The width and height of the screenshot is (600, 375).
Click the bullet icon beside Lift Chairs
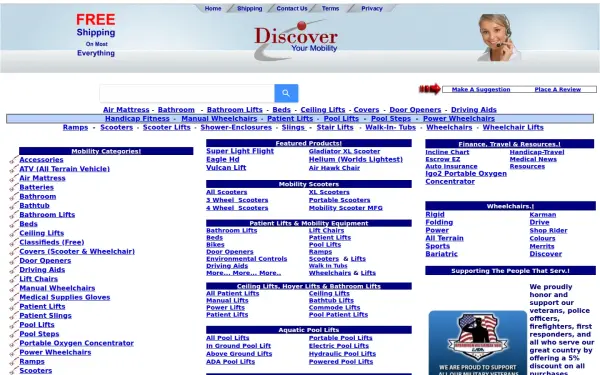point(14,279)
